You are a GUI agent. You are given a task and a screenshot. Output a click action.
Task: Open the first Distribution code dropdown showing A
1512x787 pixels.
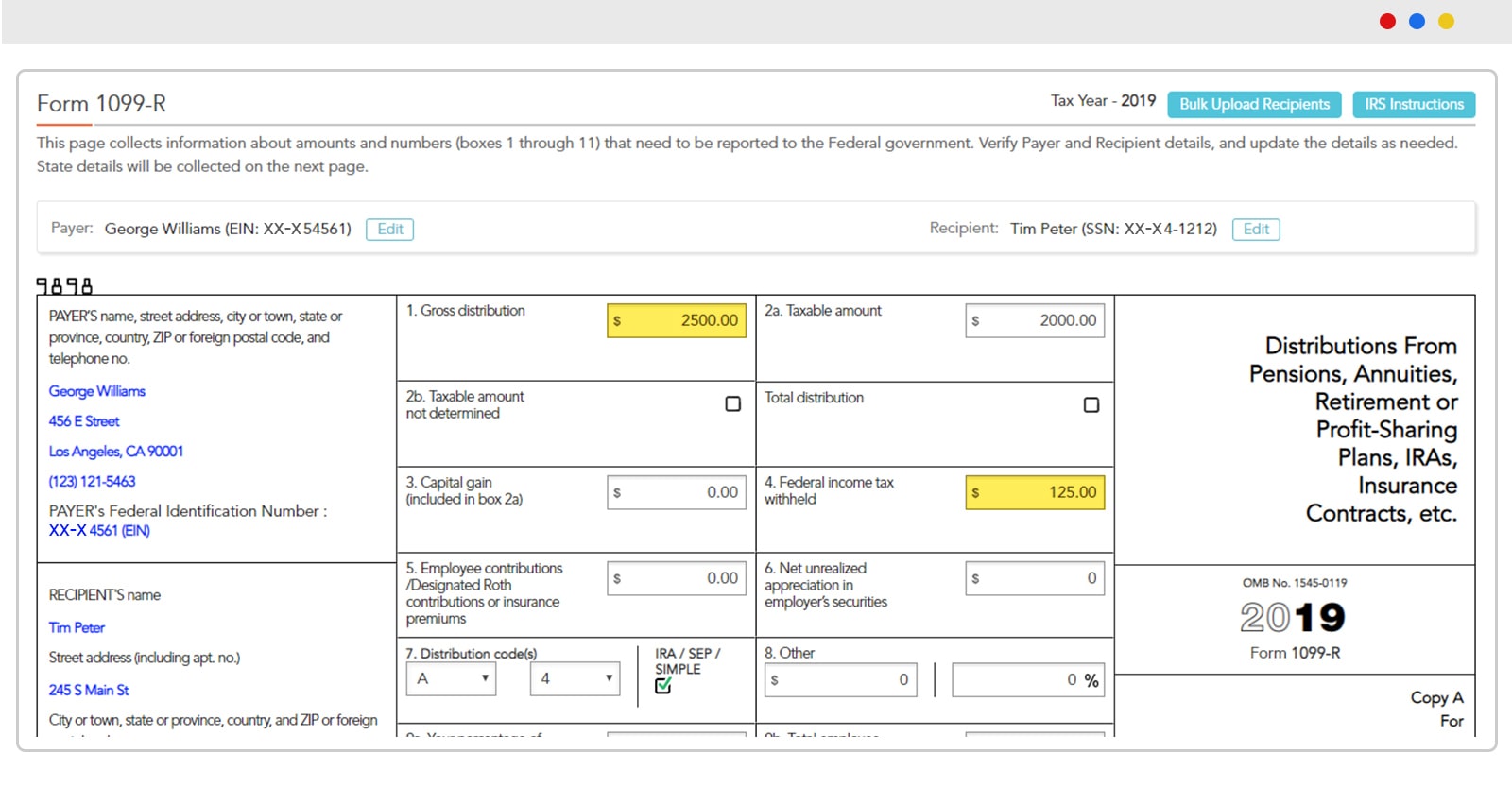[x=452, y=679]
